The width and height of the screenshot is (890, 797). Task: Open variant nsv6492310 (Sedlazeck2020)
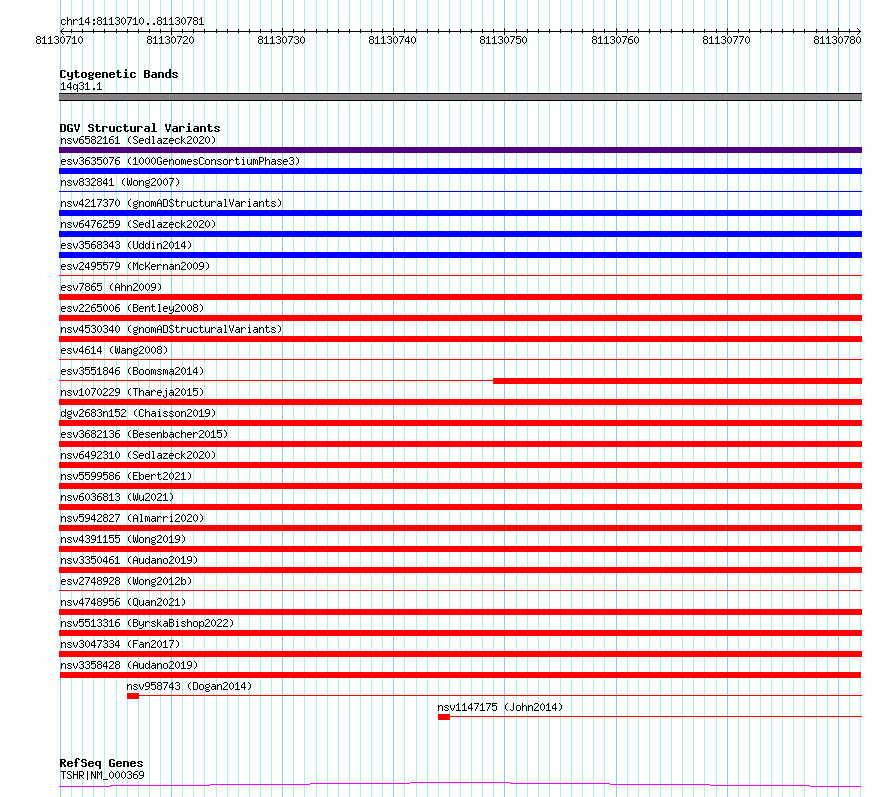point(138,455)
